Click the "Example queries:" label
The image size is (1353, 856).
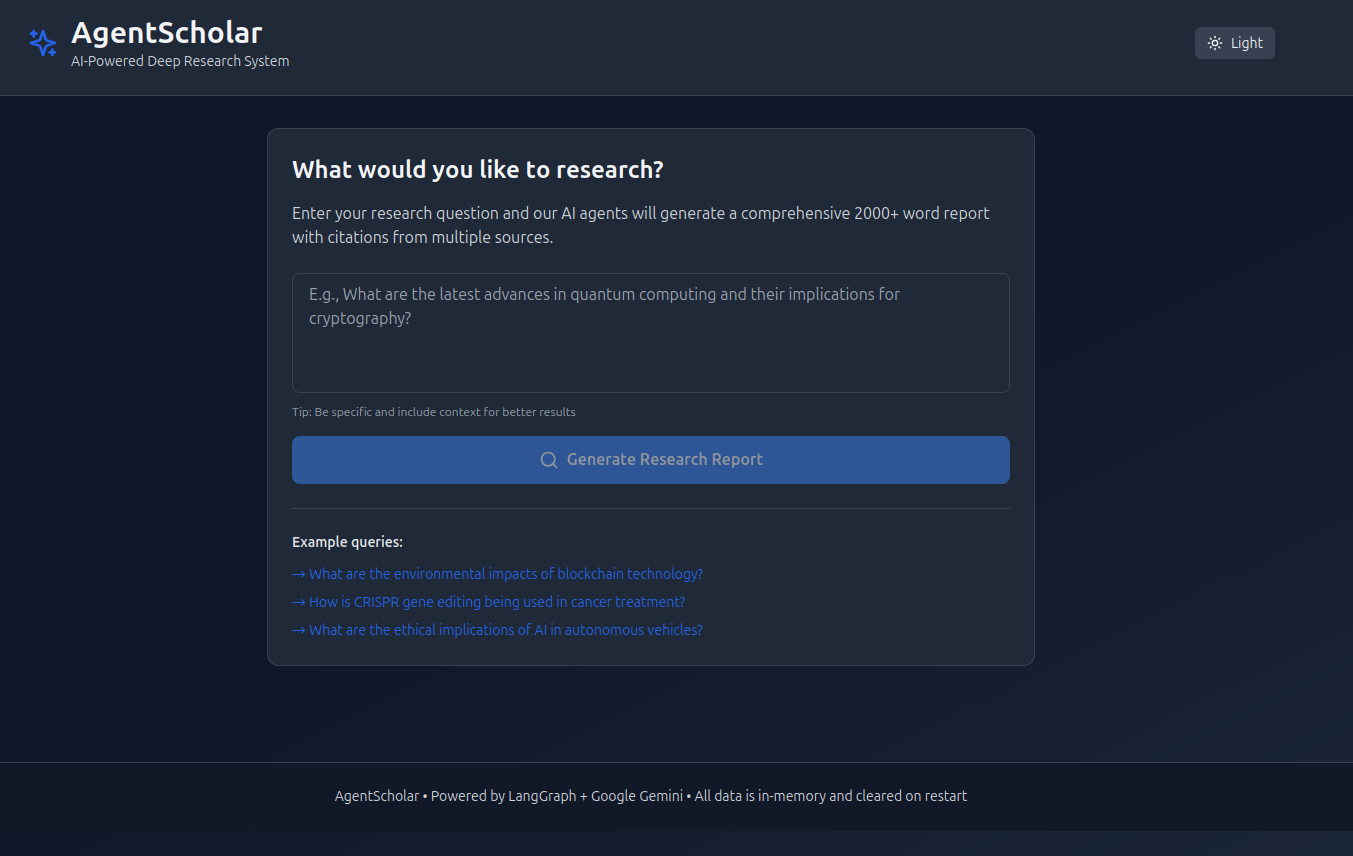point(347,542)
